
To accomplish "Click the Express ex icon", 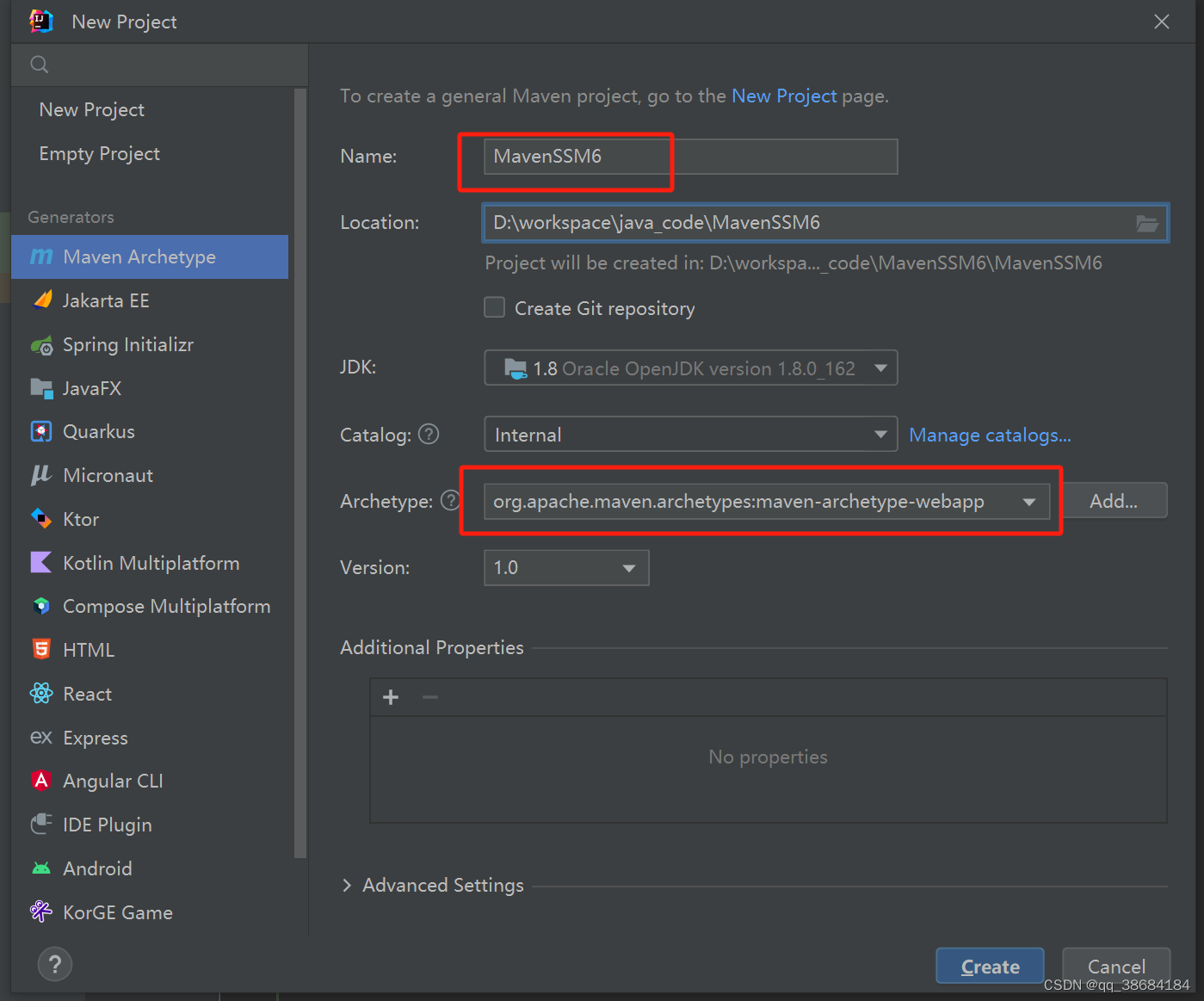I will click(x=41, y=737).
